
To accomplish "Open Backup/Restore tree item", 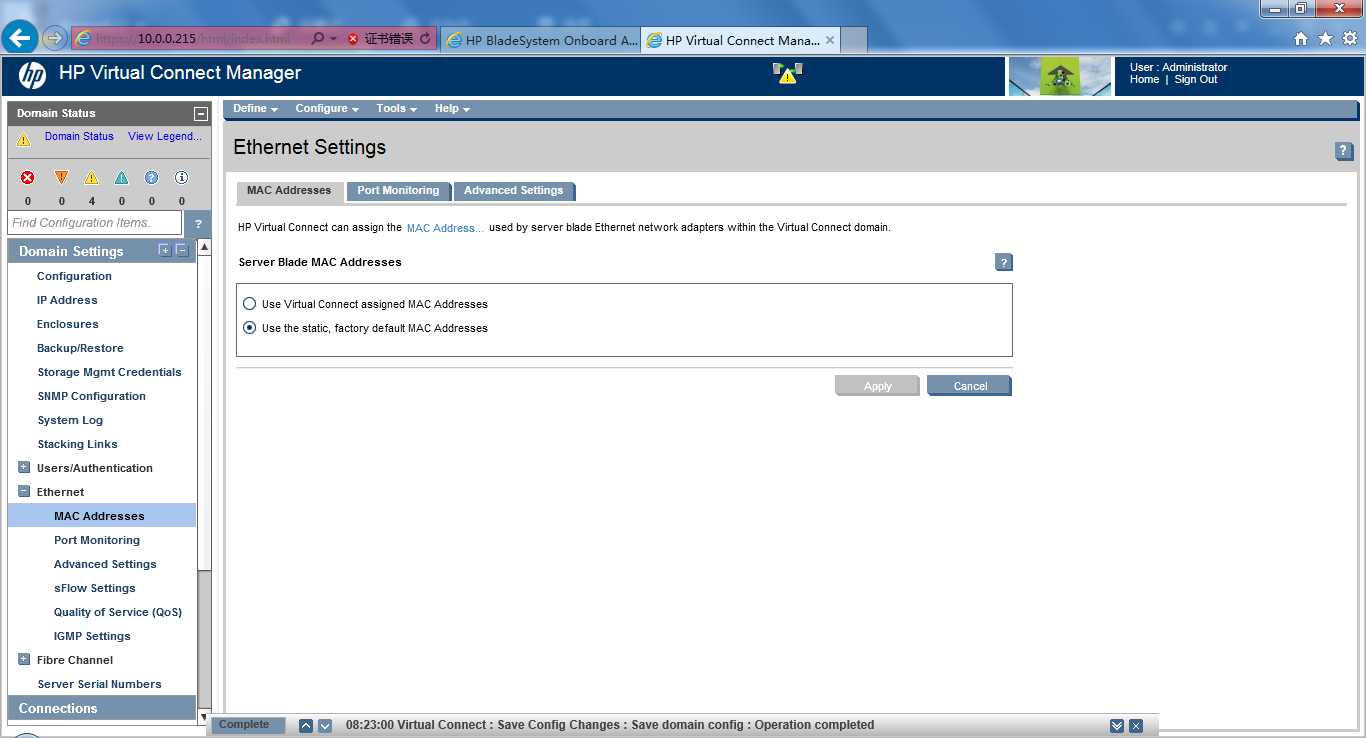I will 80,348.
